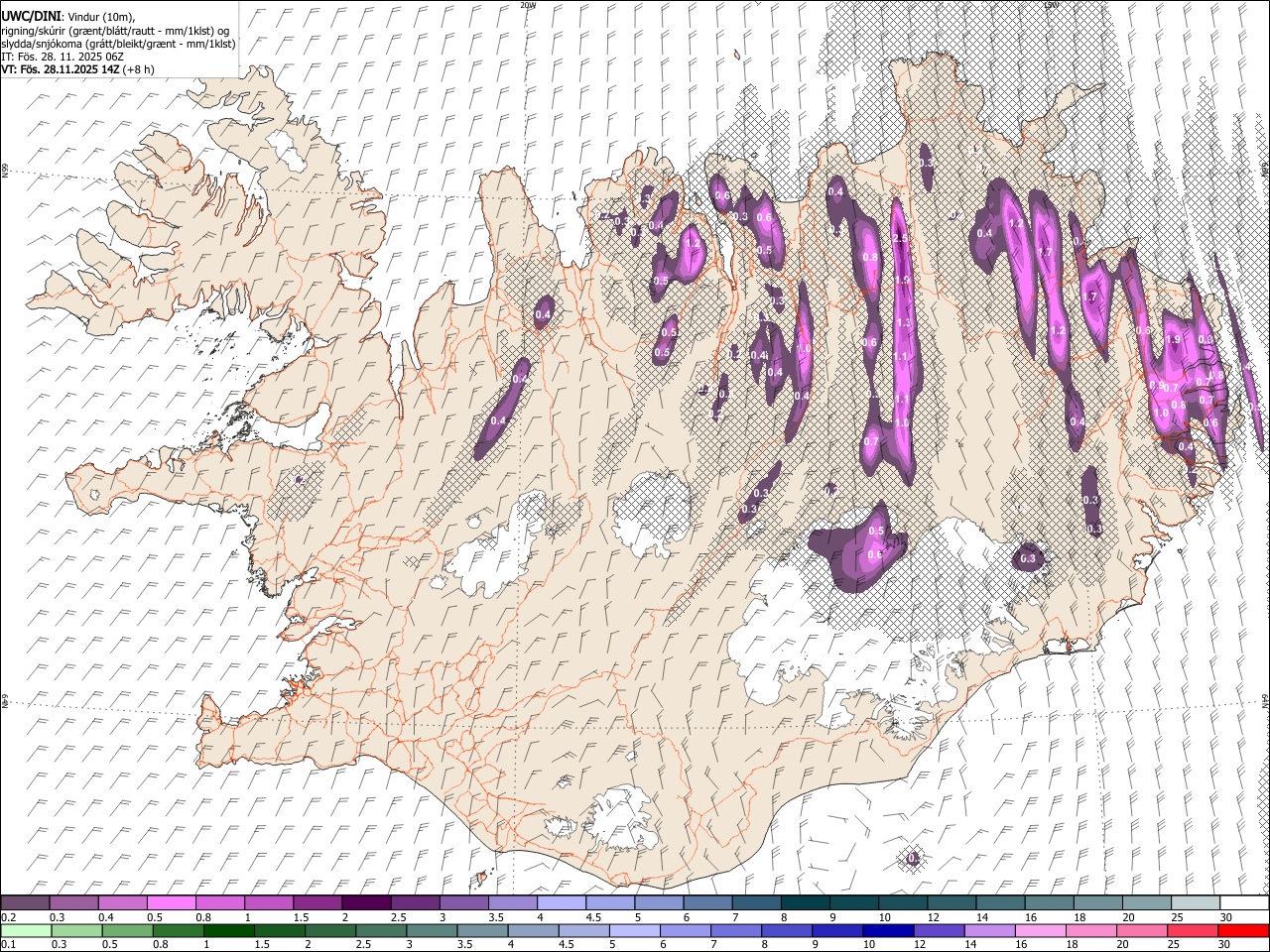This screenshot has width=1270, height=952.
Task: Select upper legend swatch between 20 and 25
Action: point(1147,903)
